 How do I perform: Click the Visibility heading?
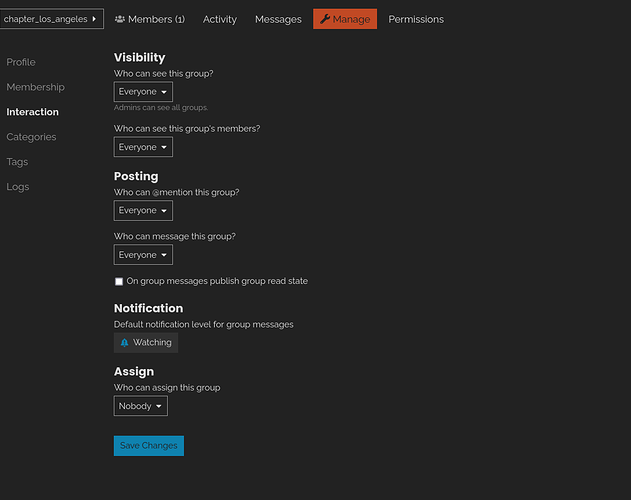coord(140,58)
